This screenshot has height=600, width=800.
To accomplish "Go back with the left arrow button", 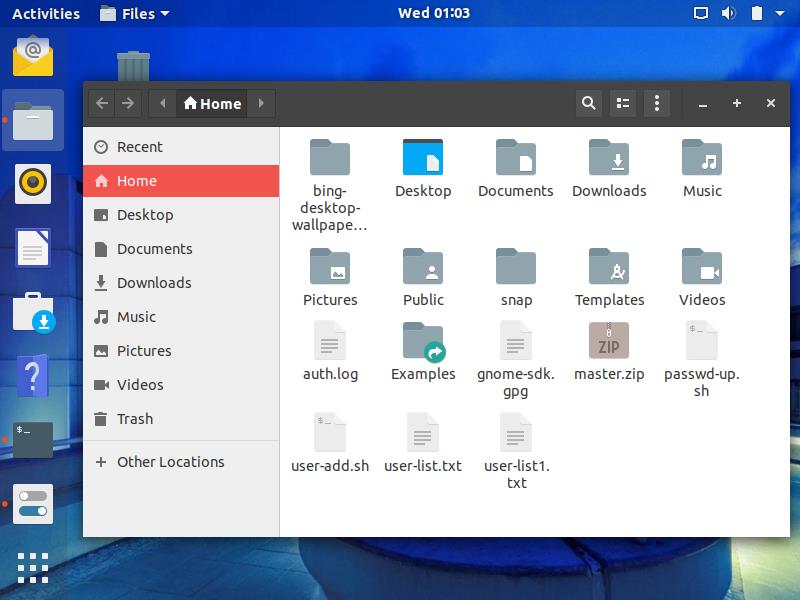I will click(102, 104).
